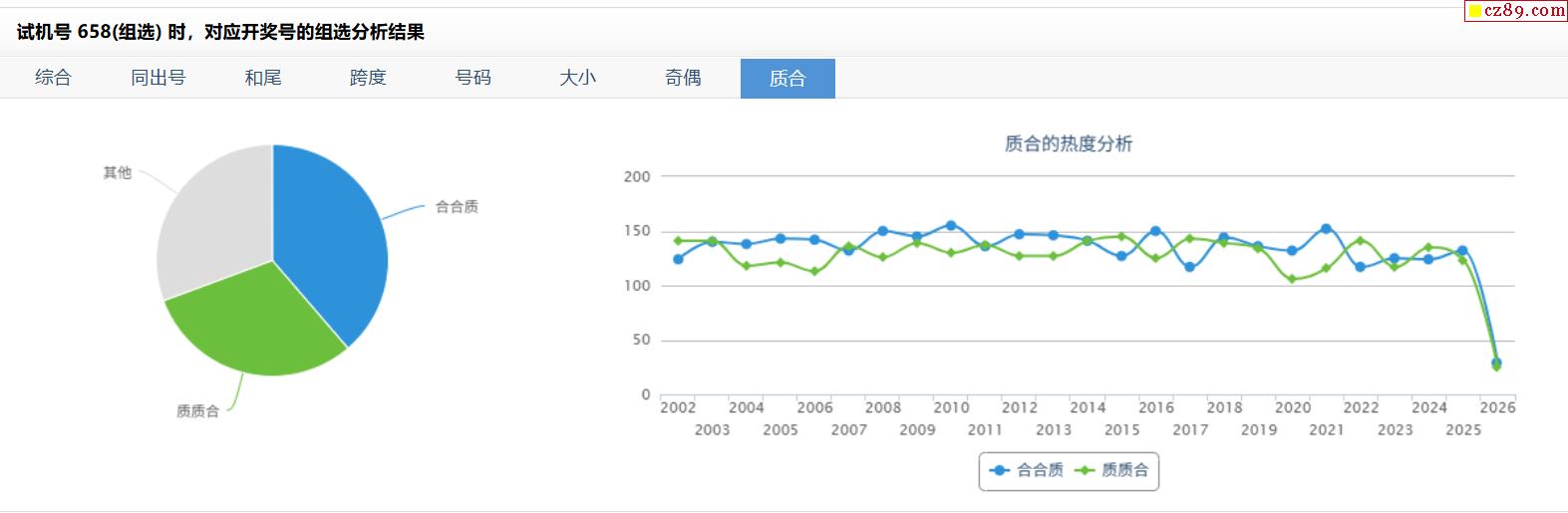
Task: Click the blue 2010 peak data point
Action: click(951, 225)
